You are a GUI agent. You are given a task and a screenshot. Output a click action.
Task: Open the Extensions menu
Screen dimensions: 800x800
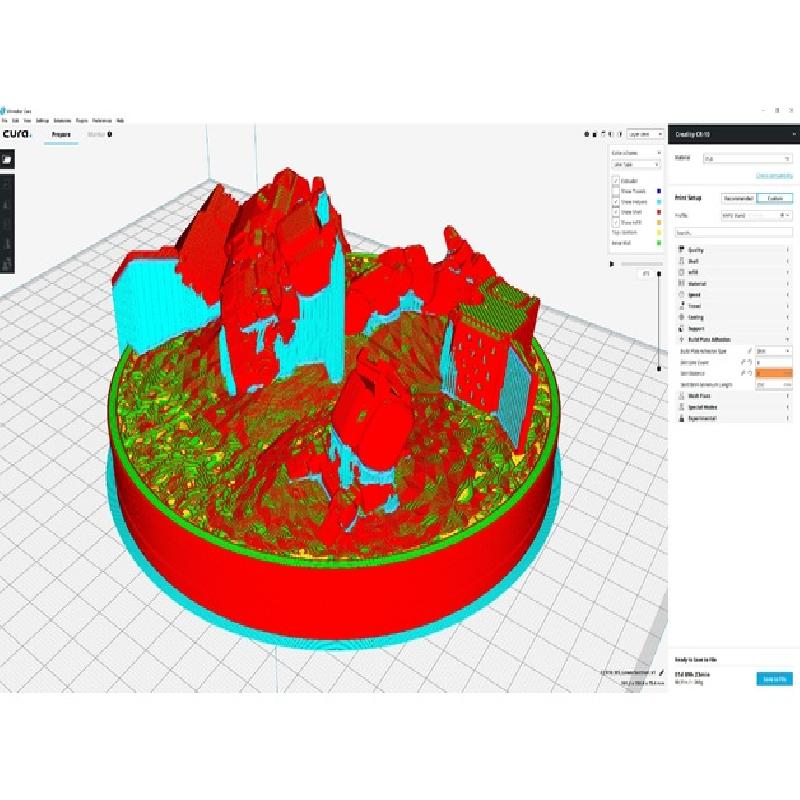coord(62,120)
